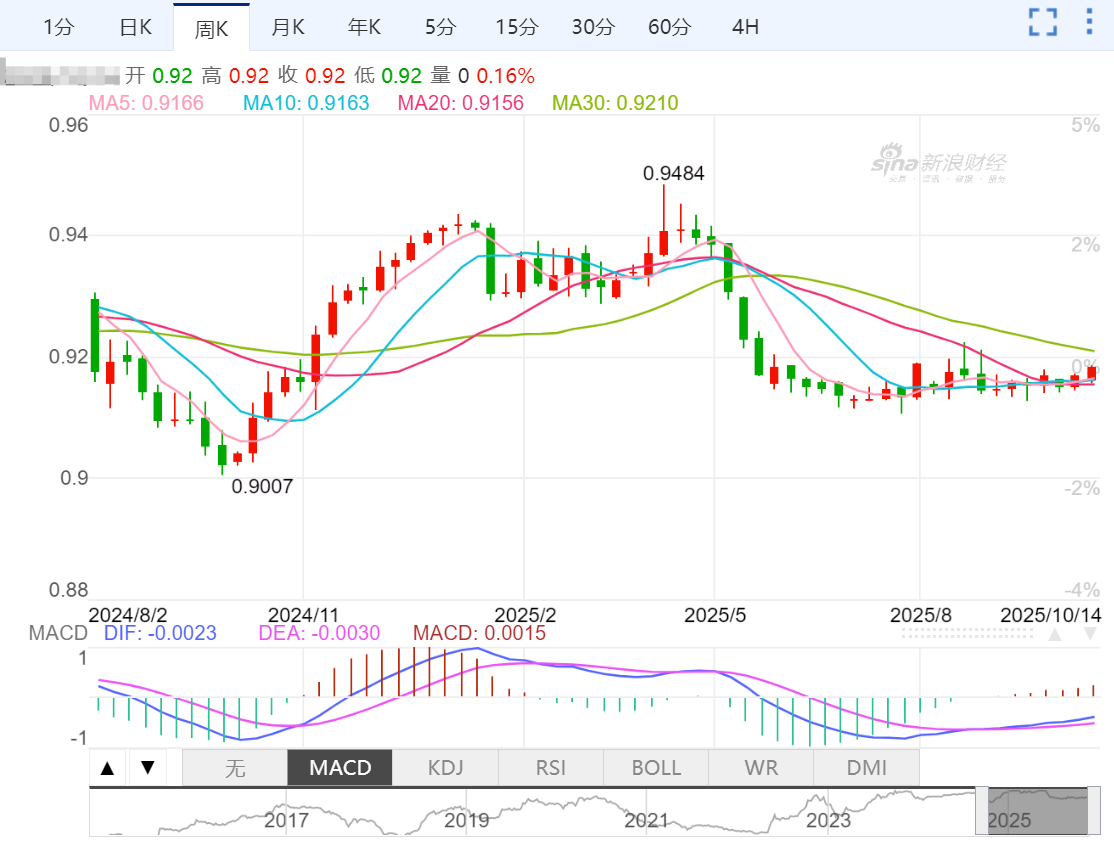The width and height of the screenshot is (1114, 844).
Task: Switch to the 日K daily chart tab
Action: (x=135, y=27)
